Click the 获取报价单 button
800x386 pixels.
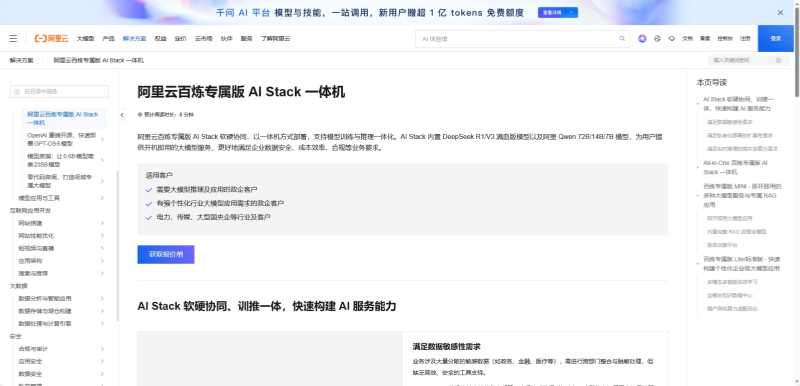166,254
